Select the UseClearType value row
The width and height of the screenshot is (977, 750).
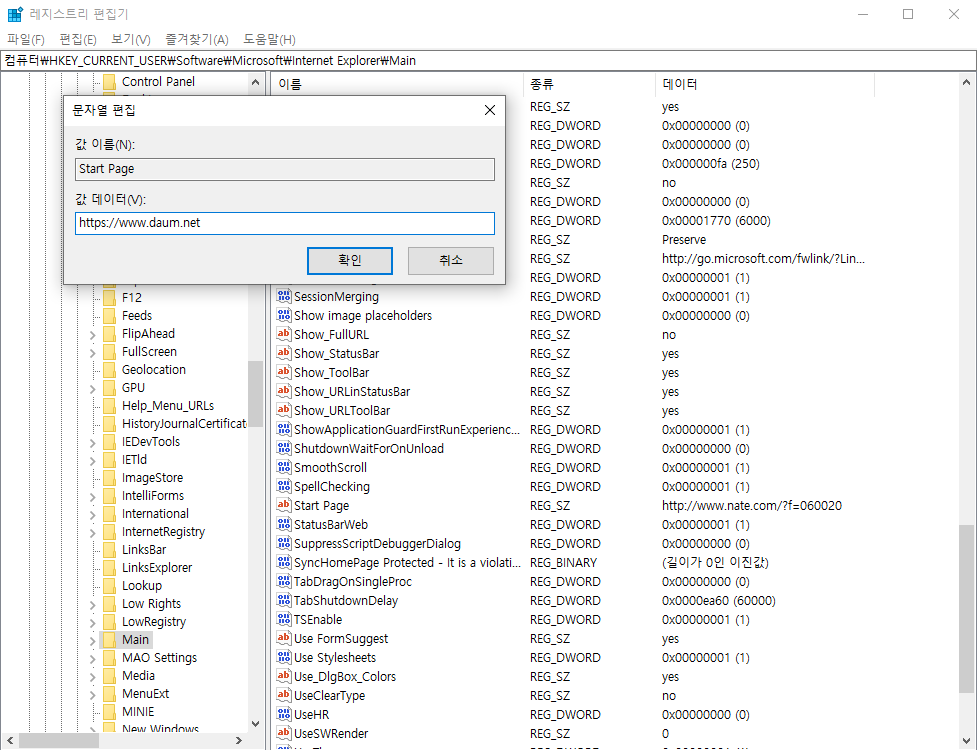pyautogui.click(x=329, y=696)
